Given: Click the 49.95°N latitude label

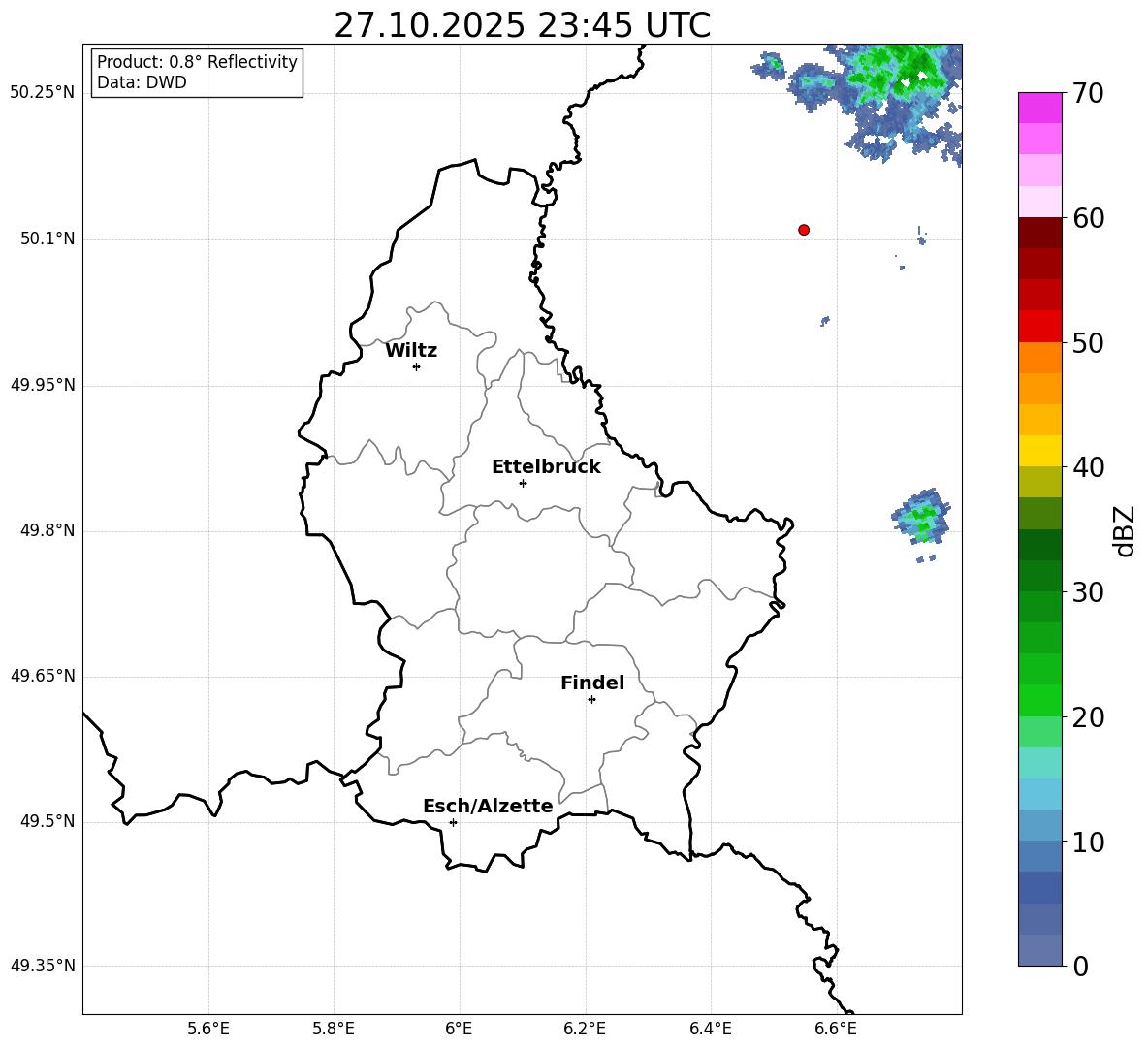Looking at the screenshot, I should [x=43, y=385].
